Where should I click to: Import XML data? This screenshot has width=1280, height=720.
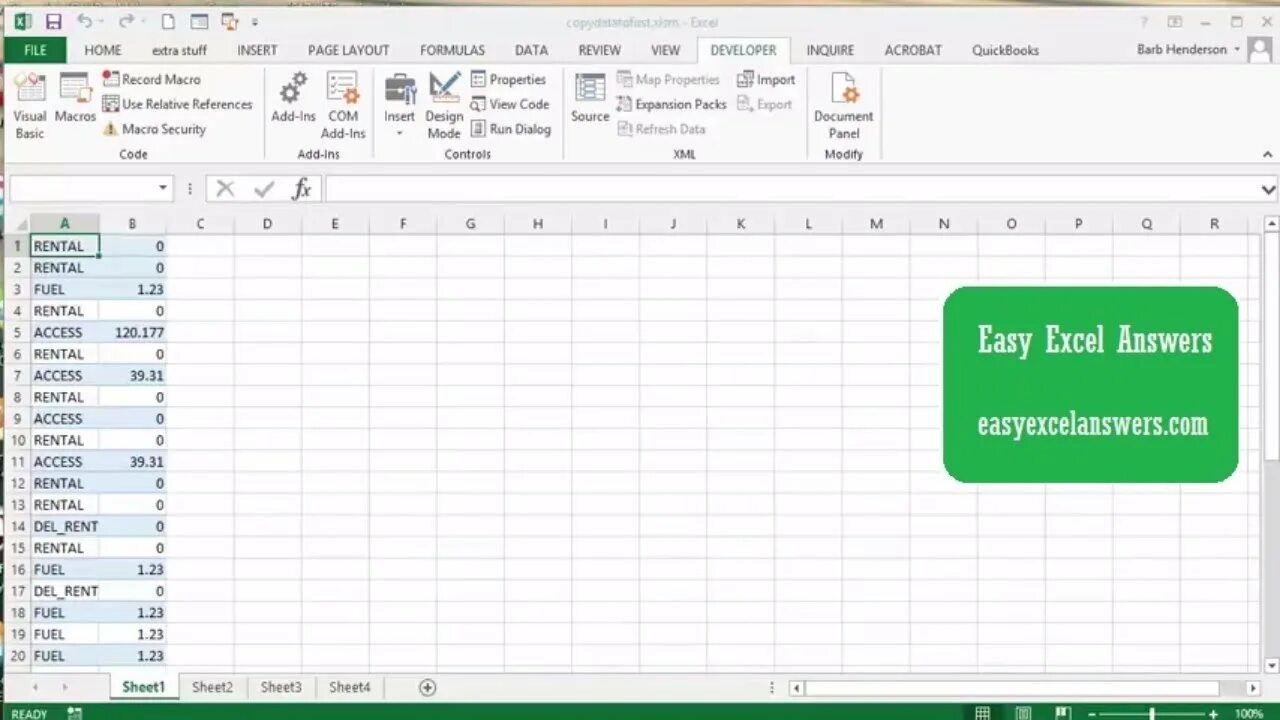(x=766, y=79)
